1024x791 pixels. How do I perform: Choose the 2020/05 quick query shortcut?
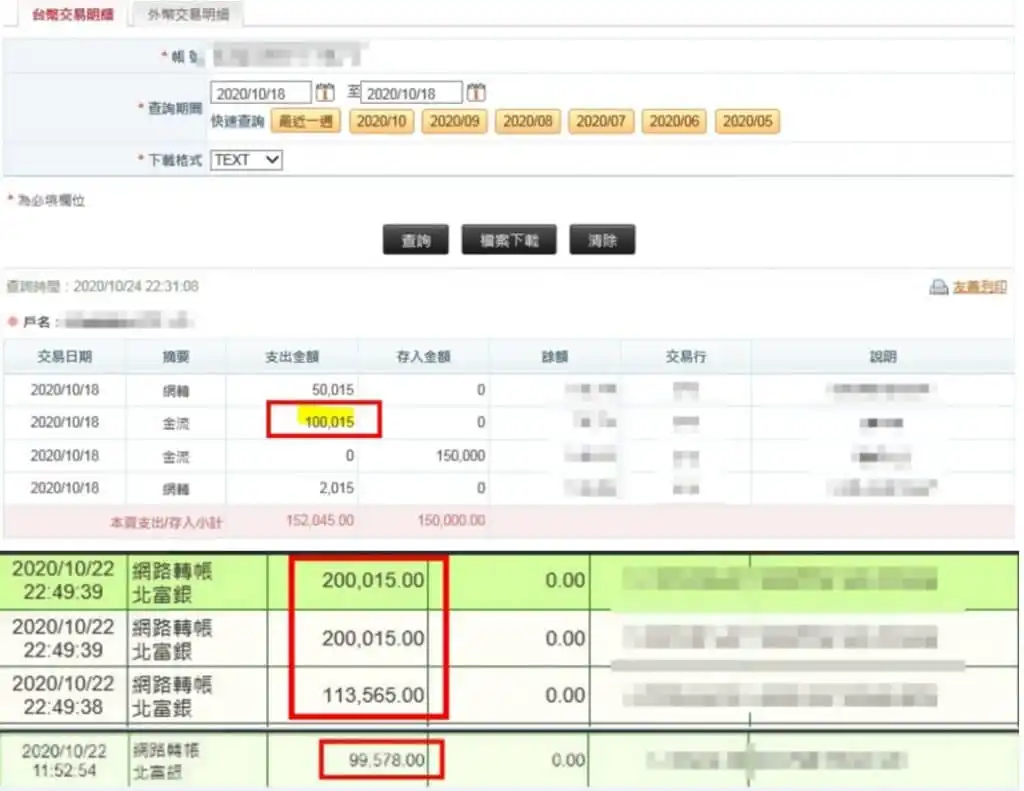pos(747,120)
